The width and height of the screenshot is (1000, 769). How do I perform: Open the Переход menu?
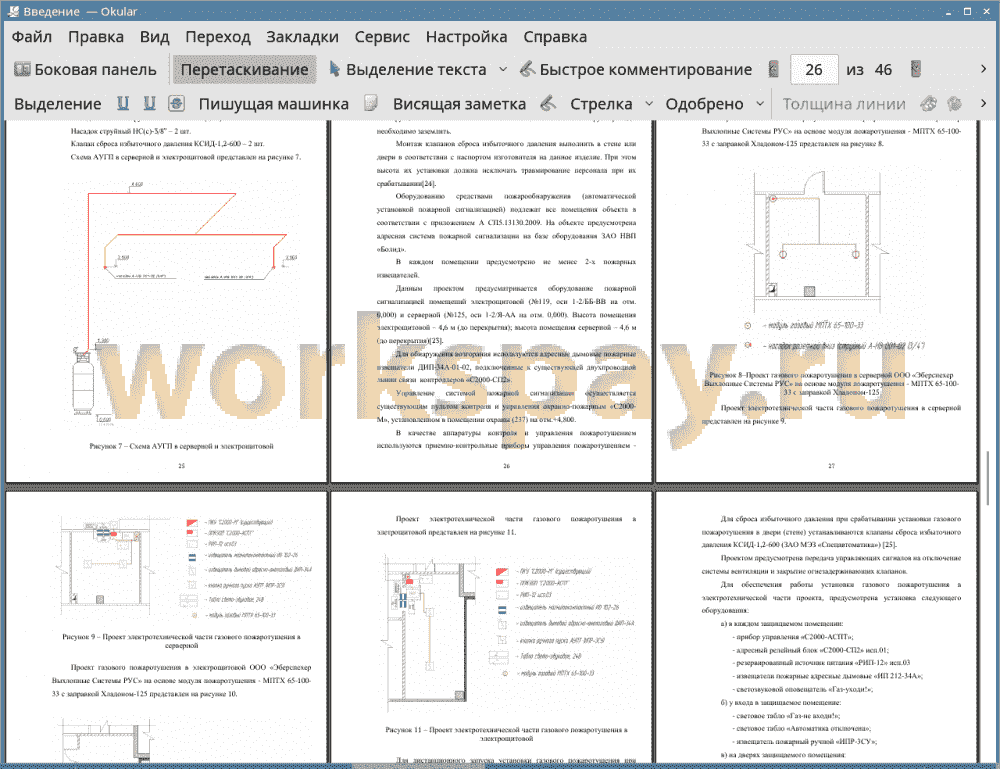[217, 37]
